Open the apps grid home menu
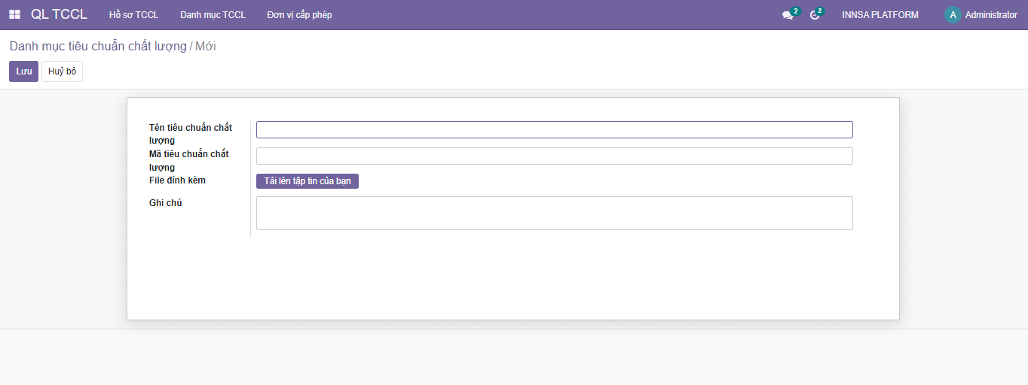Viewport: 1028px width, 385px height. click(x=14, y=14)
